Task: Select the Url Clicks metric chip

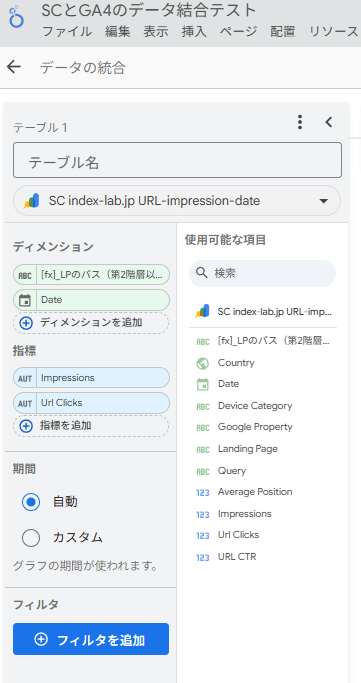Action: (x=91, y=403)
